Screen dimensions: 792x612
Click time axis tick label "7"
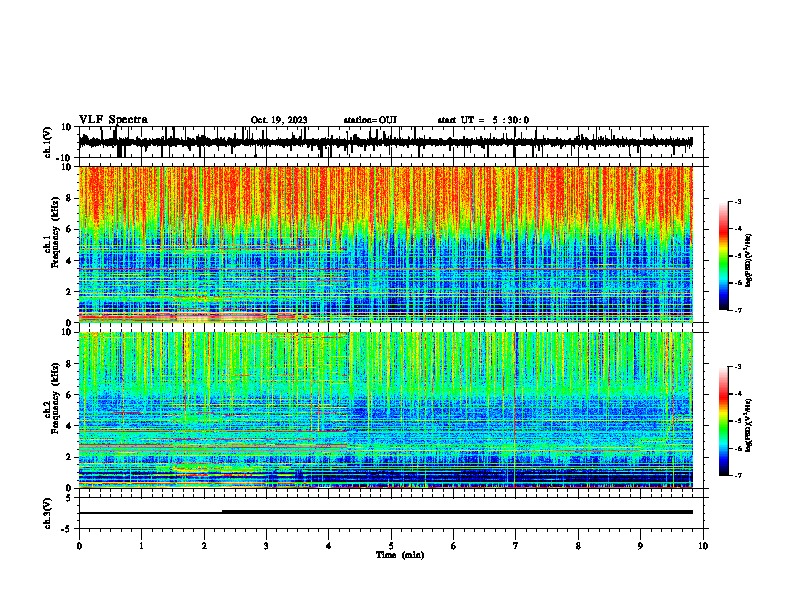[x=516, y=546]
